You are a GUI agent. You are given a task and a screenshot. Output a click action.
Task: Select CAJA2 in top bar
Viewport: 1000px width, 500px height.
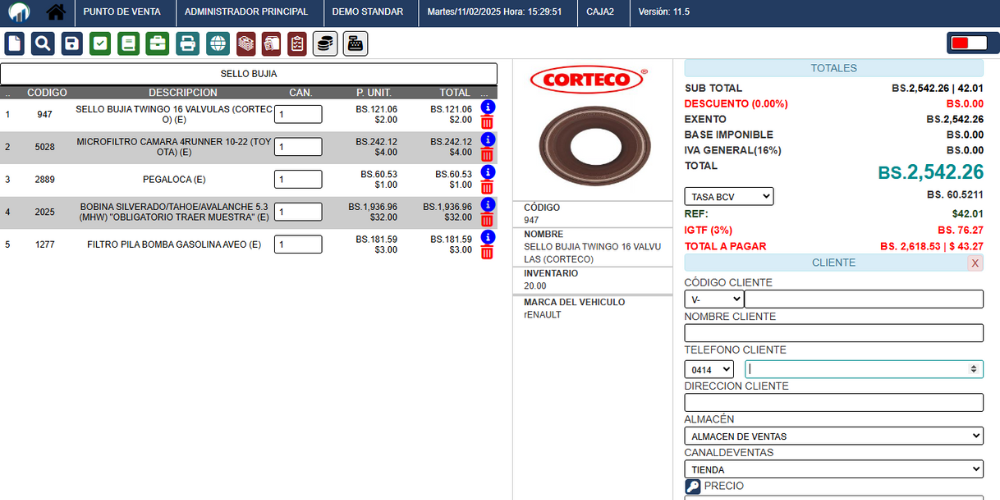pos(600,11)
